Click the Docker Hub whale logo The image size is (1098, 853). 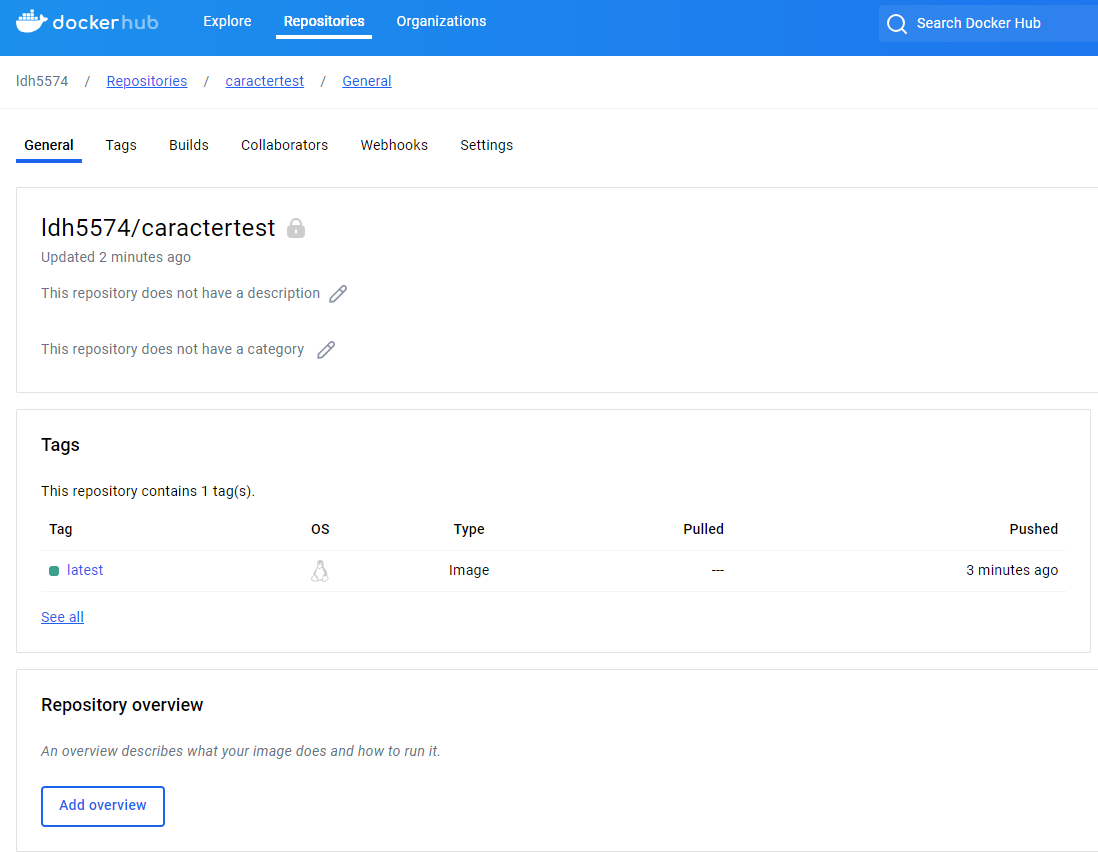coord(32,22)
